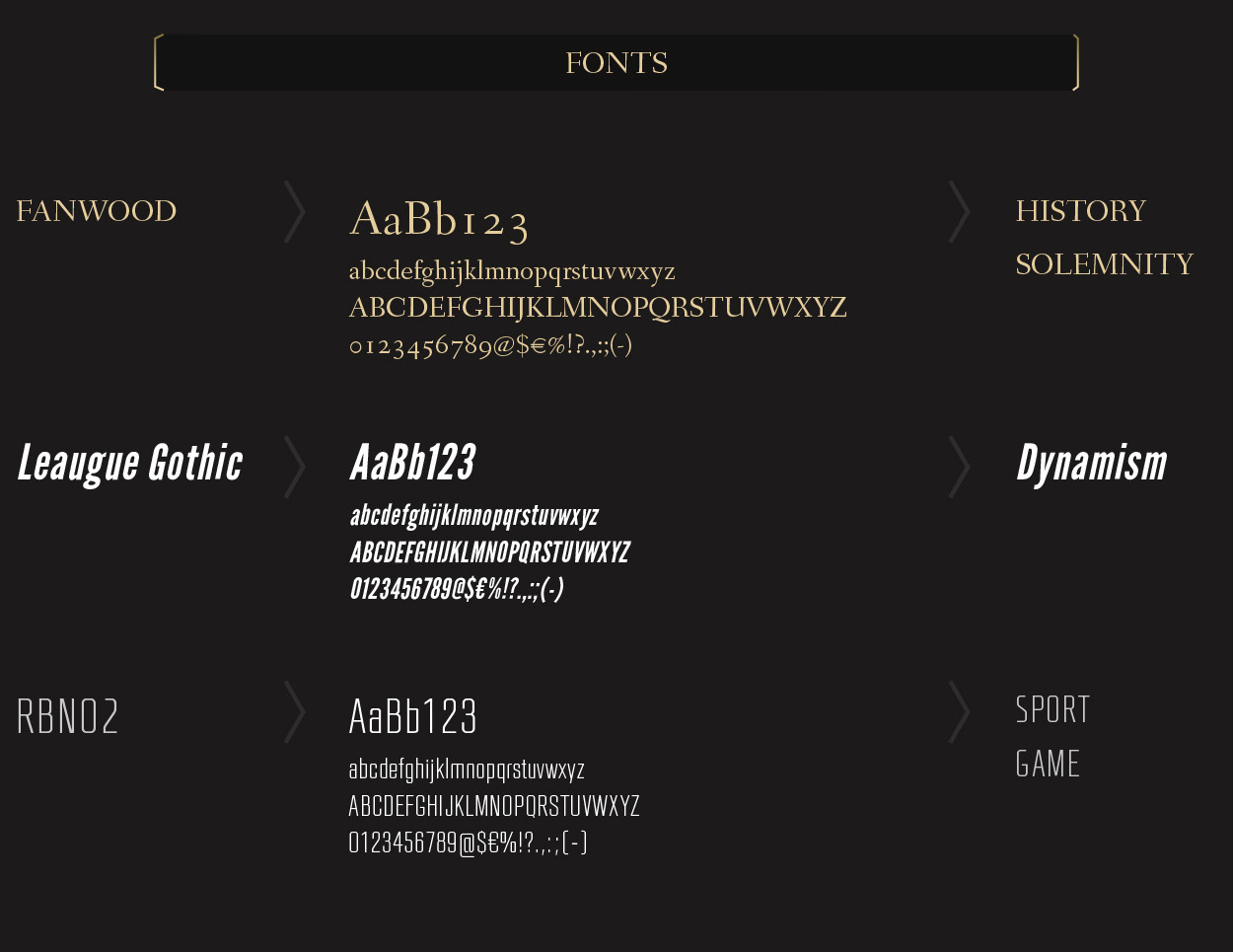
Task: Click the chevron left of the HISTORY text
Action: tap(960, 211)
